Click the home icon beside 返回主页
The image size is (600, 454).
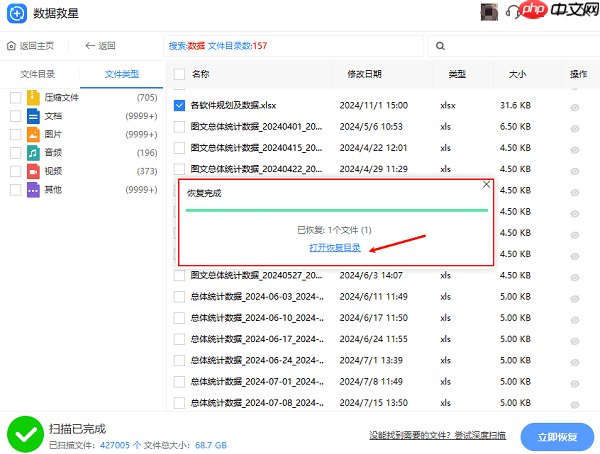tap(11, 46)
